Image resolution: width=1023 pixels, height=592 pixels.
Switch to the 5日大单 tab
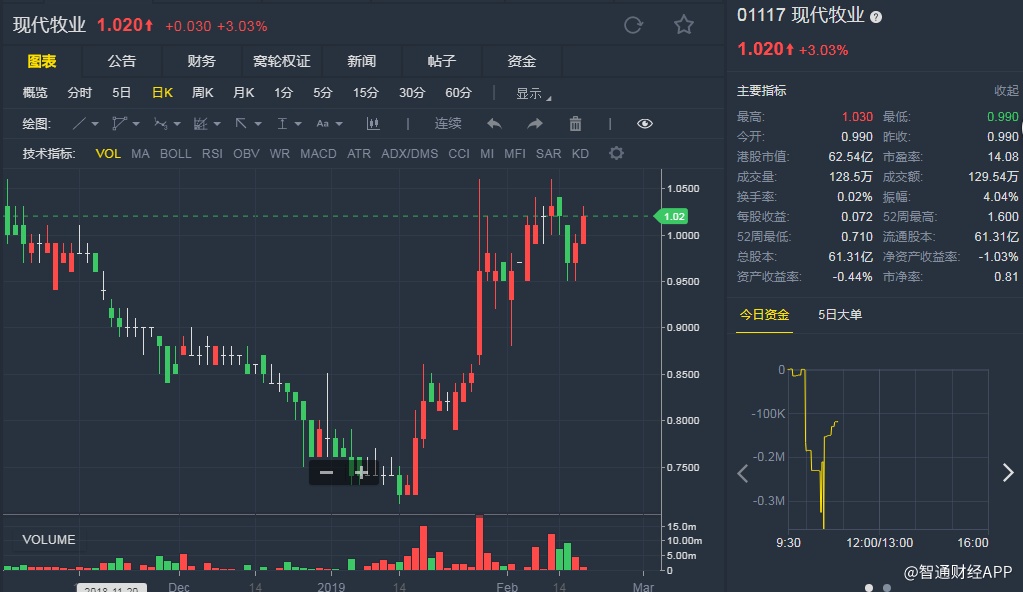click(x=840, y=315)
